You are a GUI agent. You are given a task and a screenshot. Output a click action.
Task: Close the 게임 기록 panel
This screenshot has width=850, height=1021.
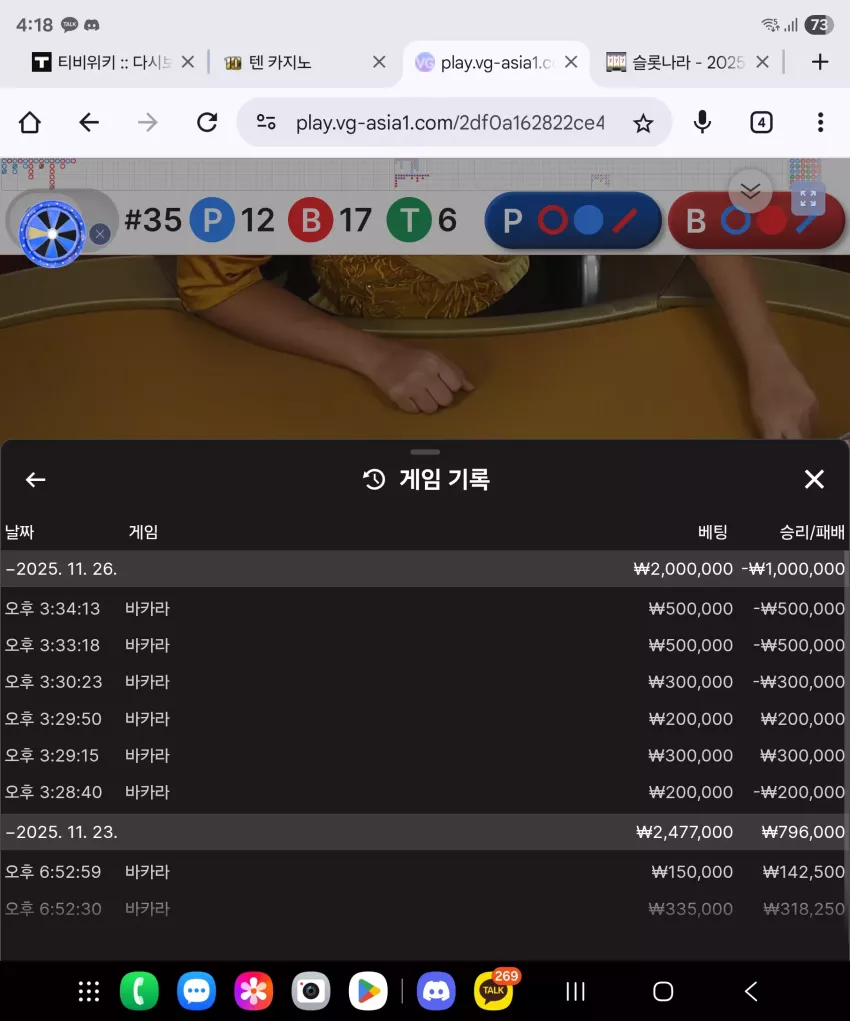(814, 480)
